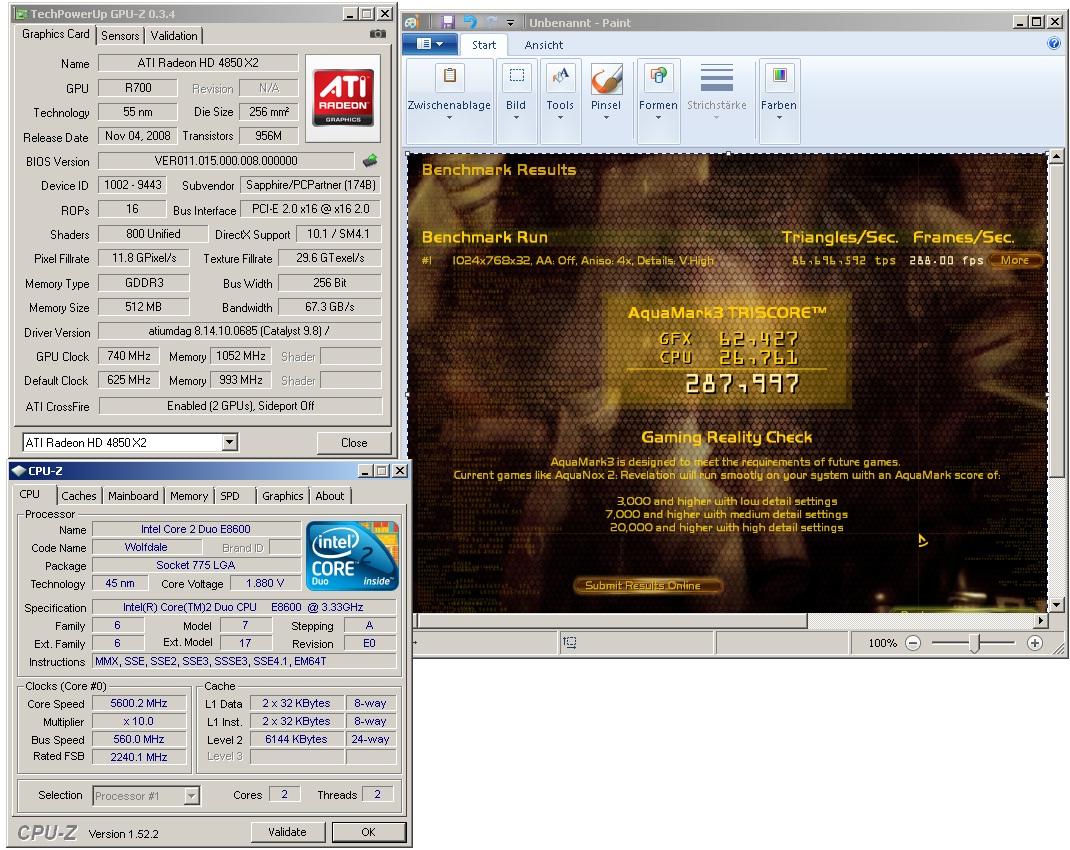Click the Paint vertical scroll up arrow
This screenshot has height=850, width=1070.
pos(1056,157)
